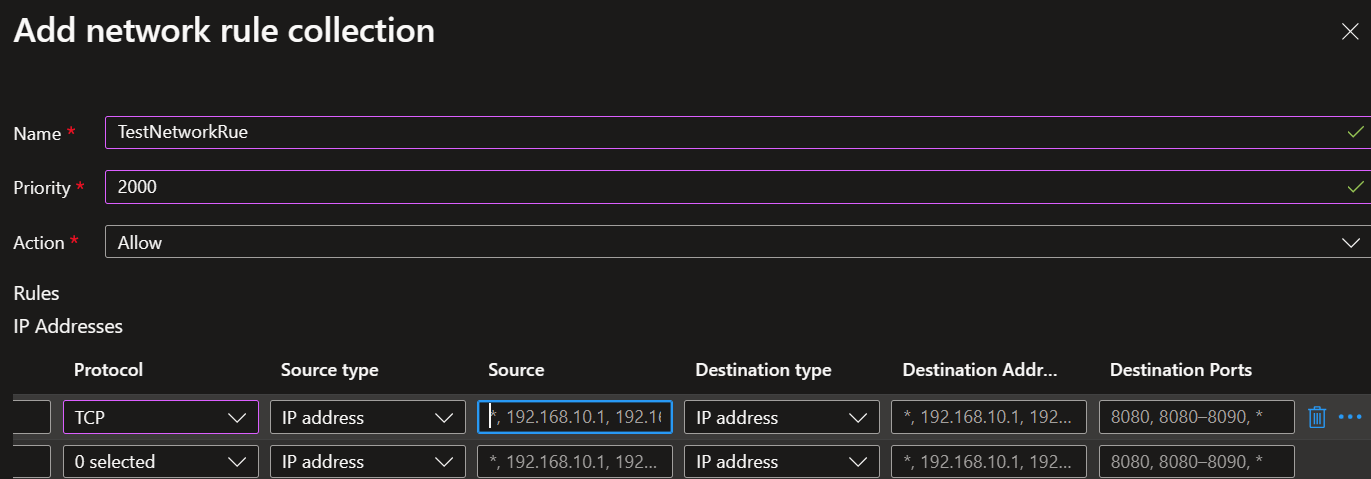The height and width of the screenshot is (479, 1371).
Task: Click the first row rule name field
Action: pyautogui.click(x=31, y=417)
